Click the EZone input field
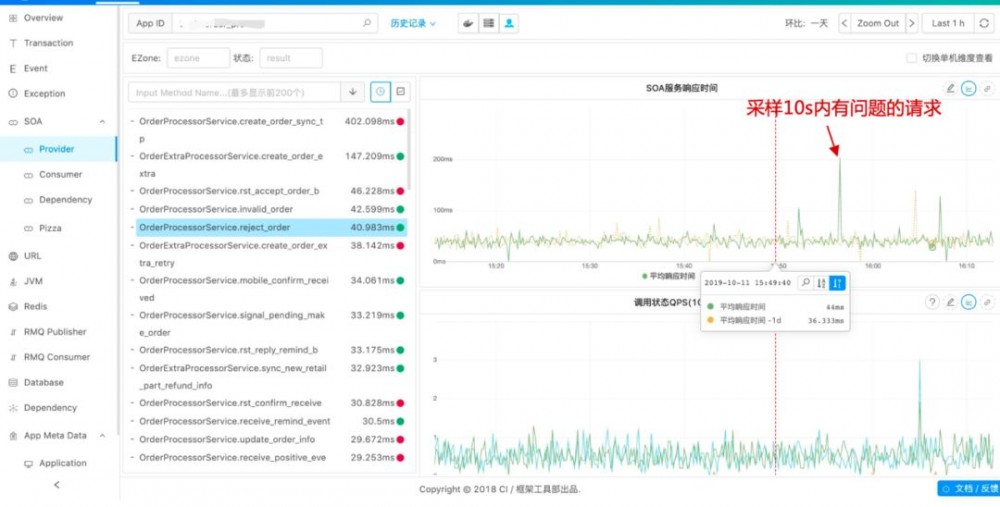1000x507 pixels. coord(198,58)
